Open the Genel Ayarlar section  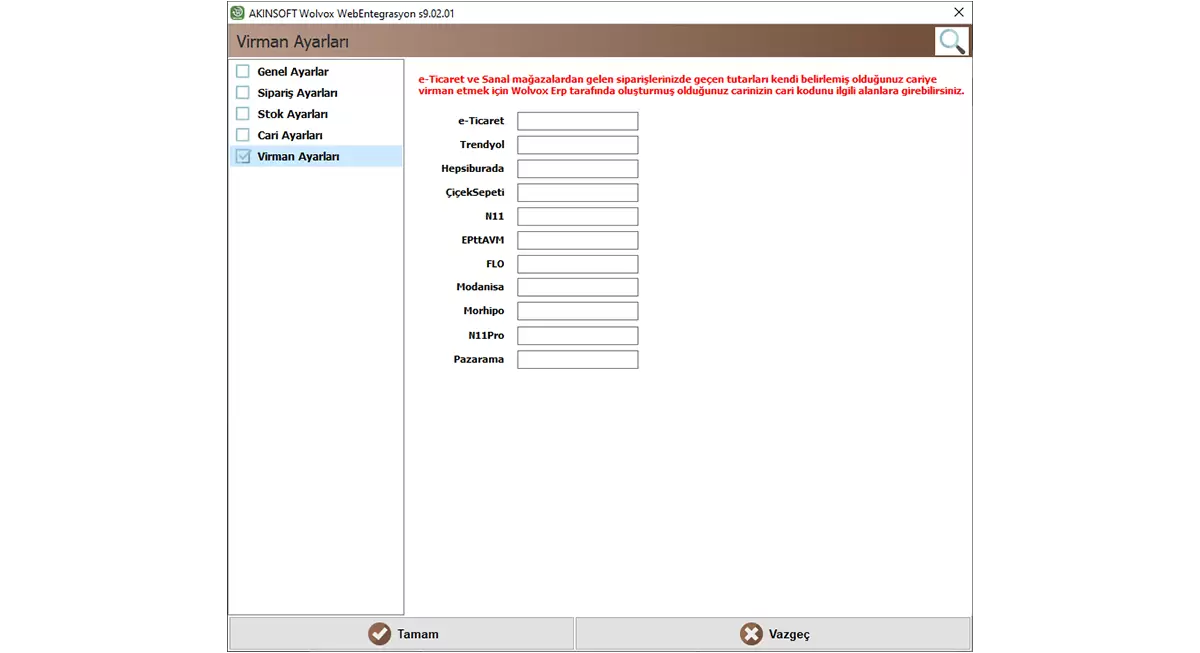point(293,72)
